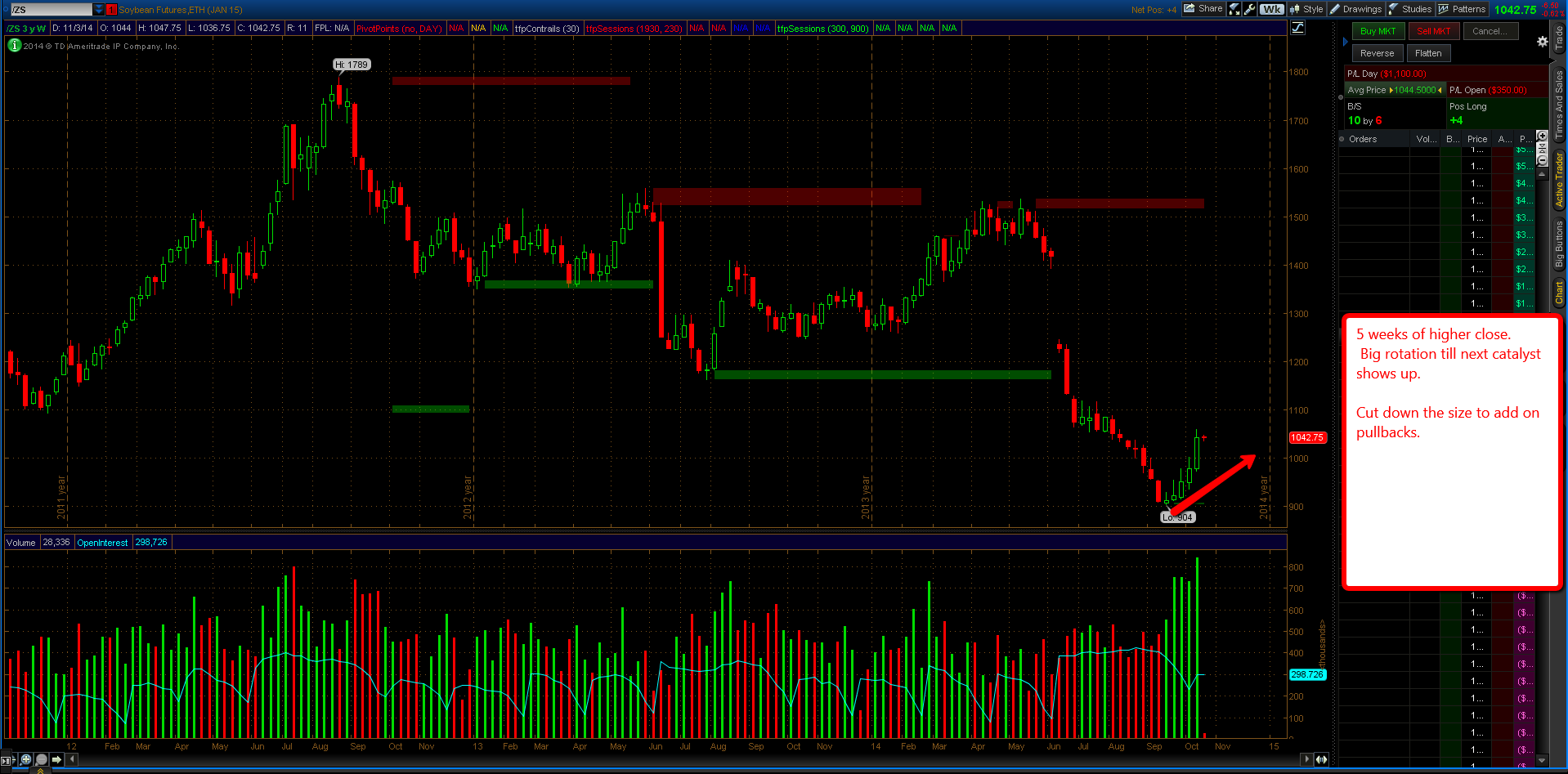The width and height of the screenshot is (1568, 774).
Task: Click the zoom out magnifier below chart
Action: point(42,759)
